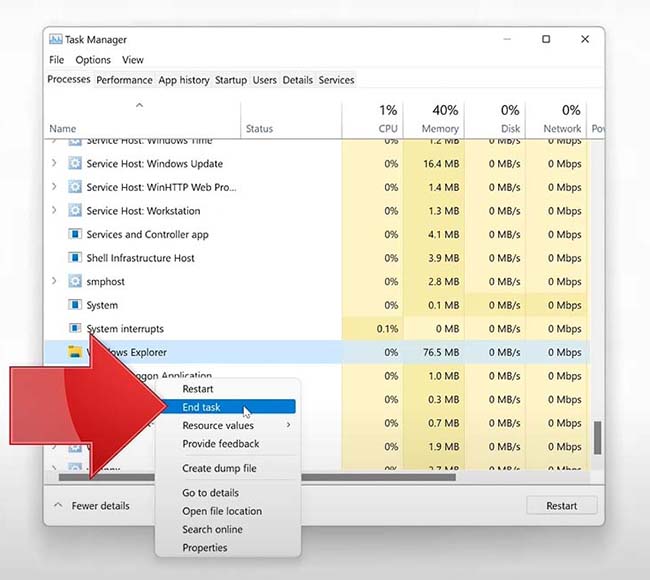
Task: Open the File menu
Action: coord(56,60)
